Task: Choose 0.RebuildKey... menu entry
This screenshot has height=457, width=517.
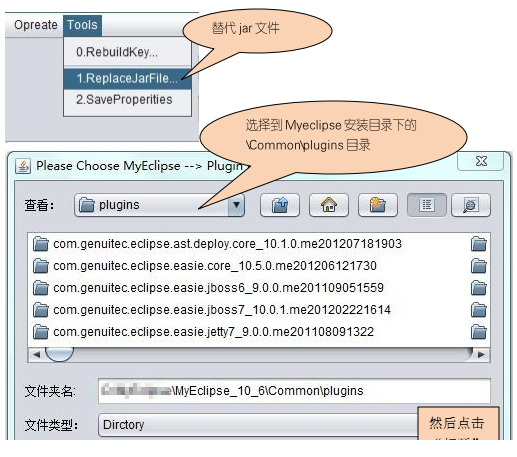Action: [x=127, y=52]
